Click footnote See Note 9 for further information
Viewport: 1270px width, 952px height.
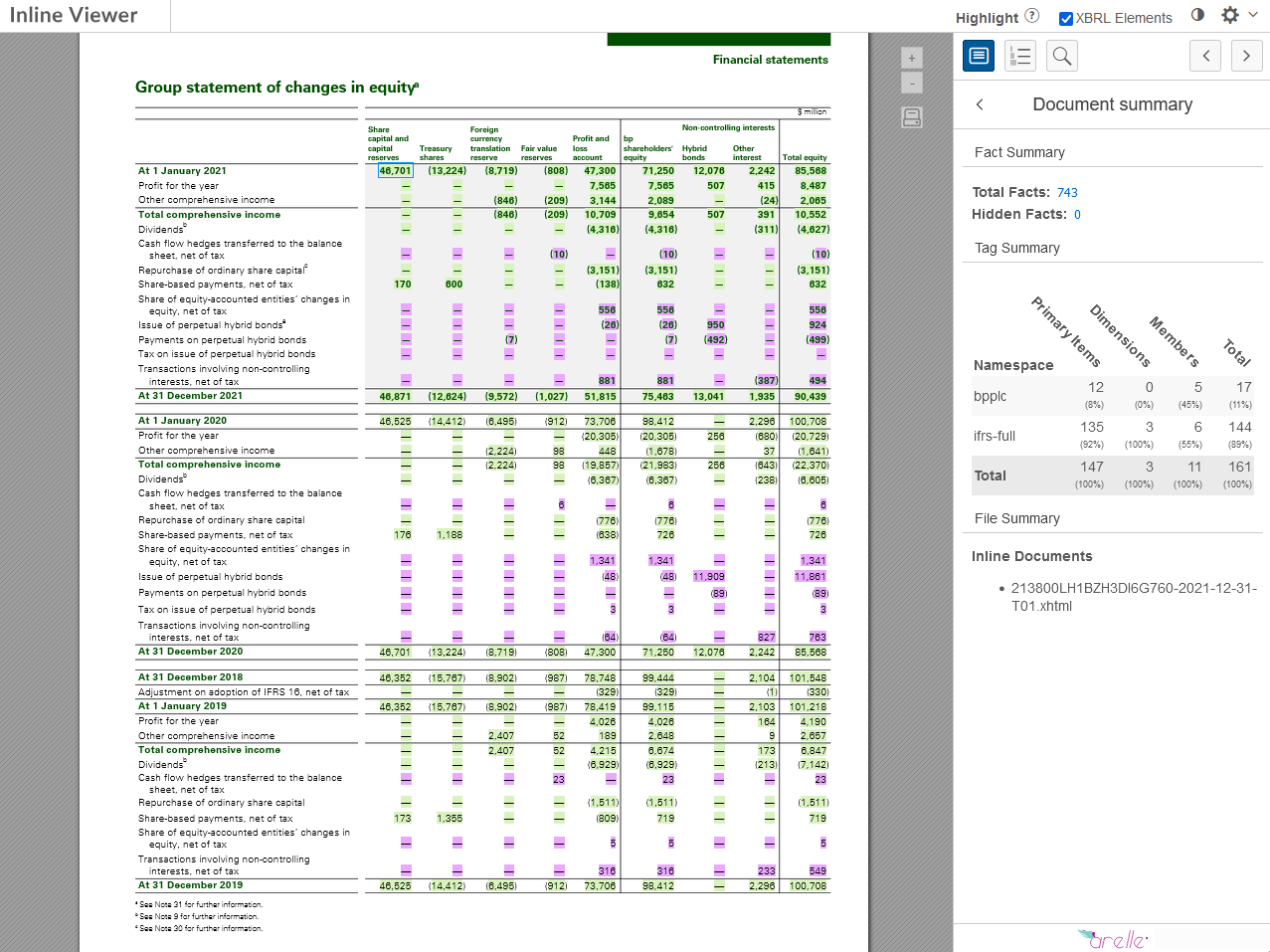(197, 917)
